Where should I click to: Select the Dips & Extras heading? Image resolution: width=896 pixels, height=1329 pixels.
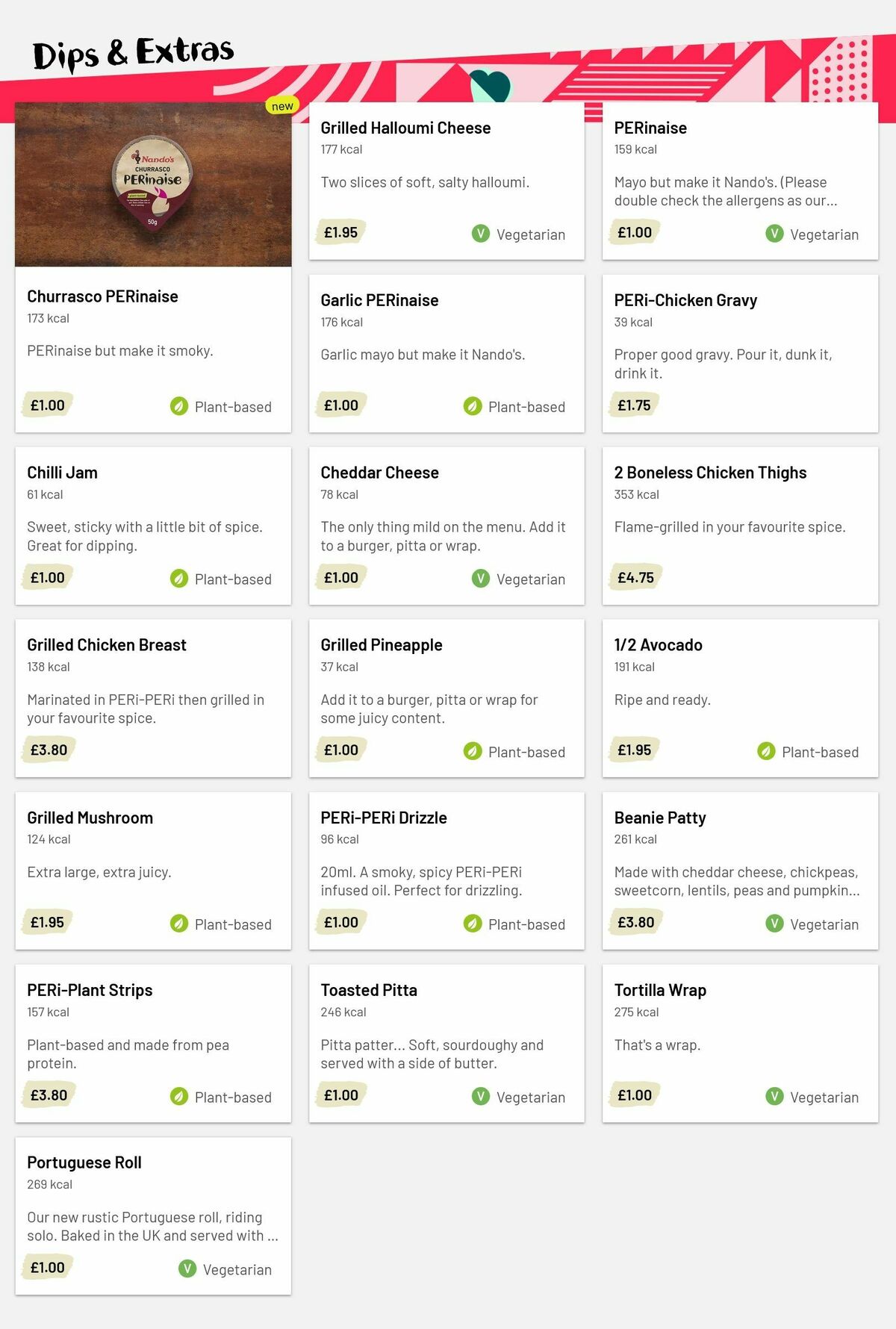tap(133, 52)
